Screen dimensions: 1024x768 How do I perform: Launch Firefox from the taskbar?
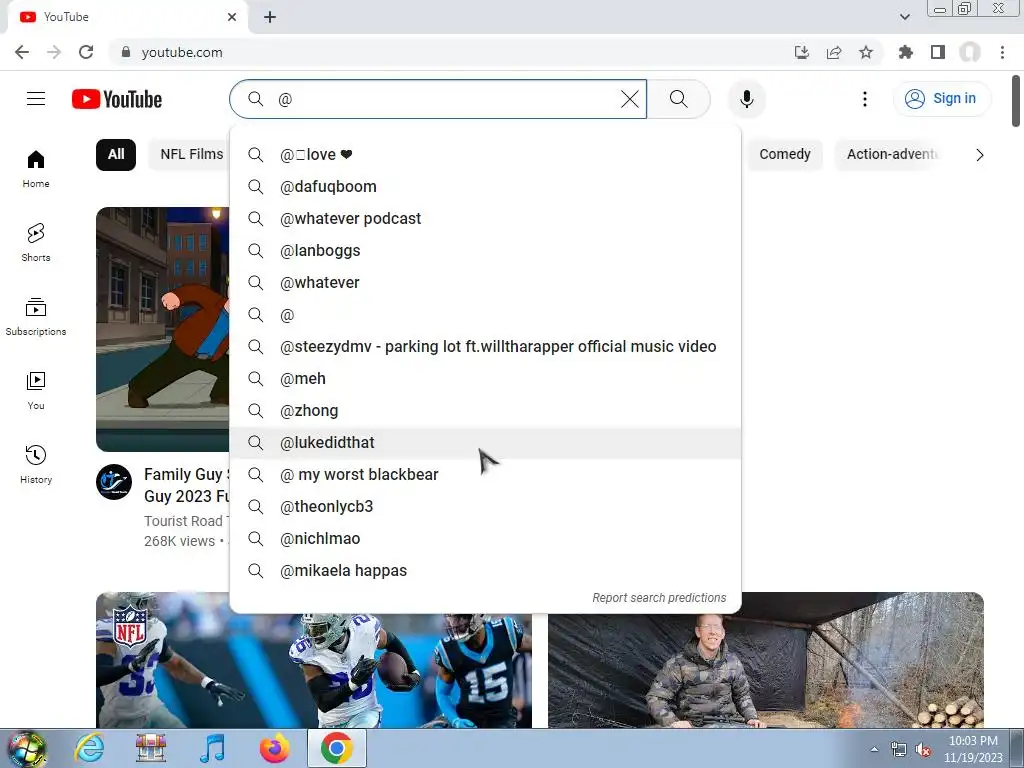click(x=274, y=748)
